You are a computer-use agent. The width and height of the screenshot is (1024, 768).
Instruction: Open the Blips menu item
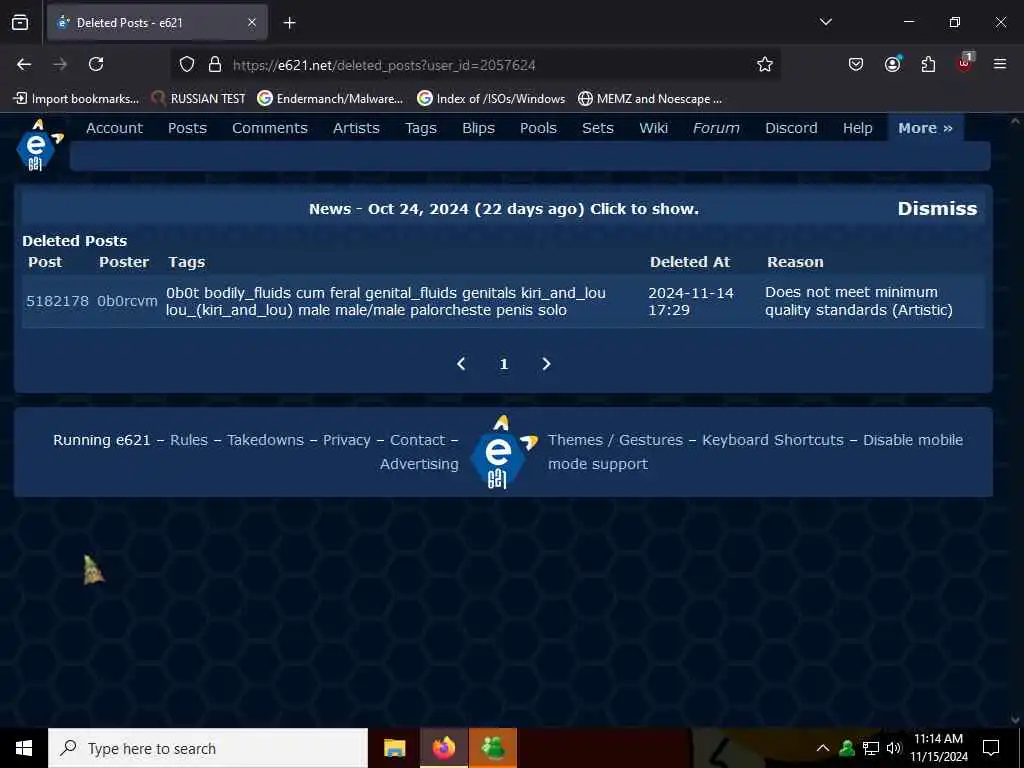(478, 128)
